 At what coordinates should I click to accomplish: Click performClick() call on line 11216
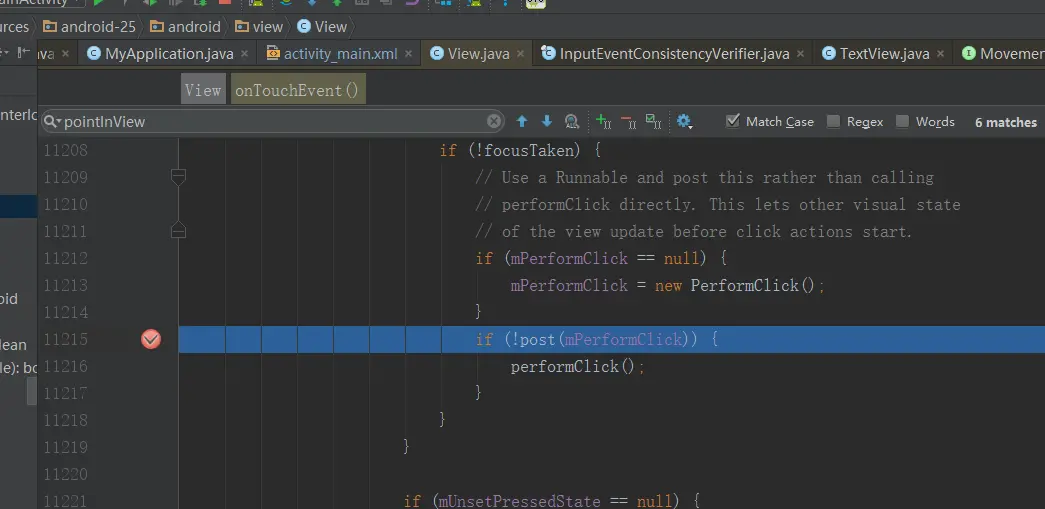coord(573,366)
